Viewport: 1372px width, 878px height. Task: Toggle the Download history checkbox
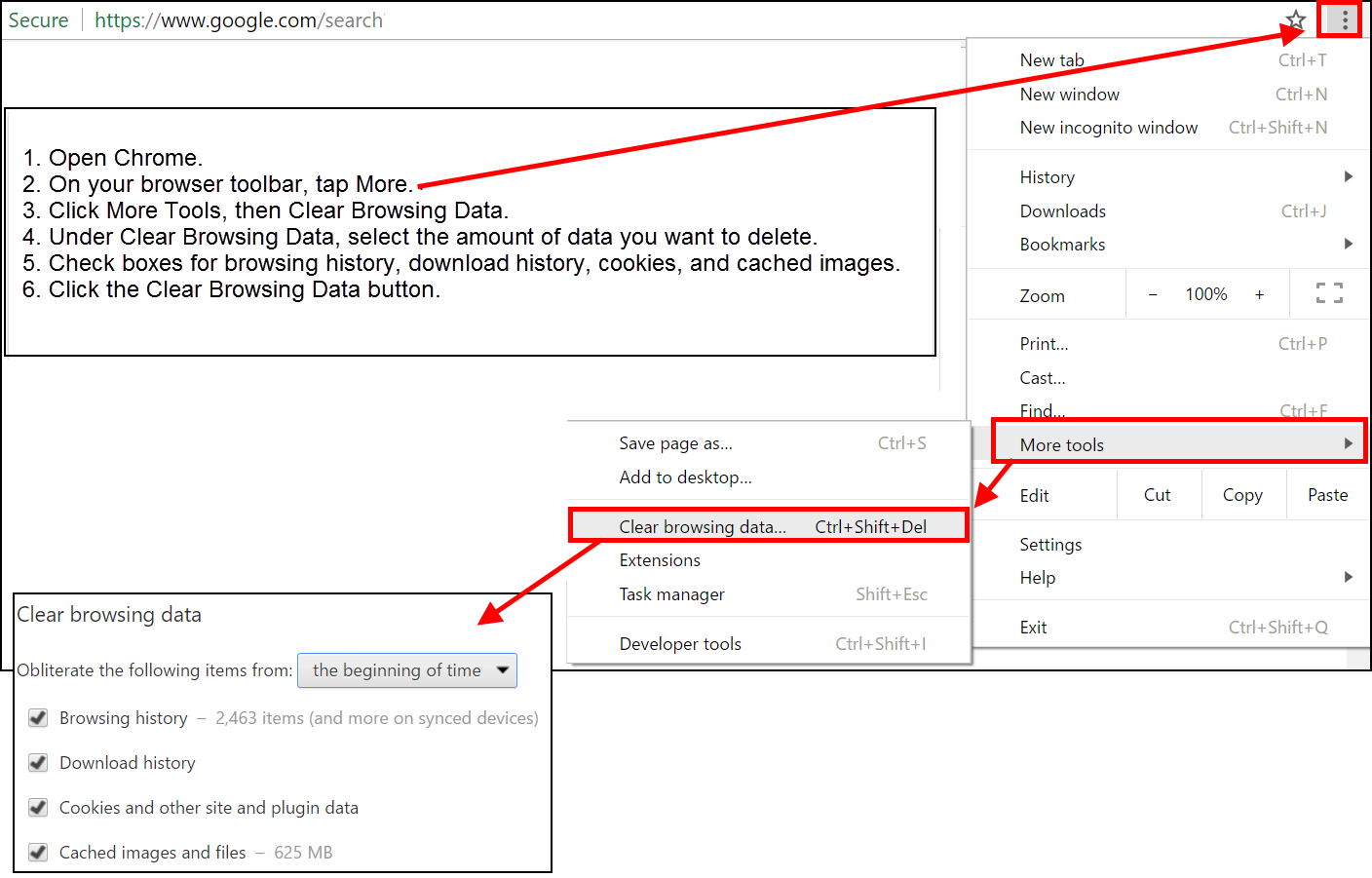tap(38, 763)
